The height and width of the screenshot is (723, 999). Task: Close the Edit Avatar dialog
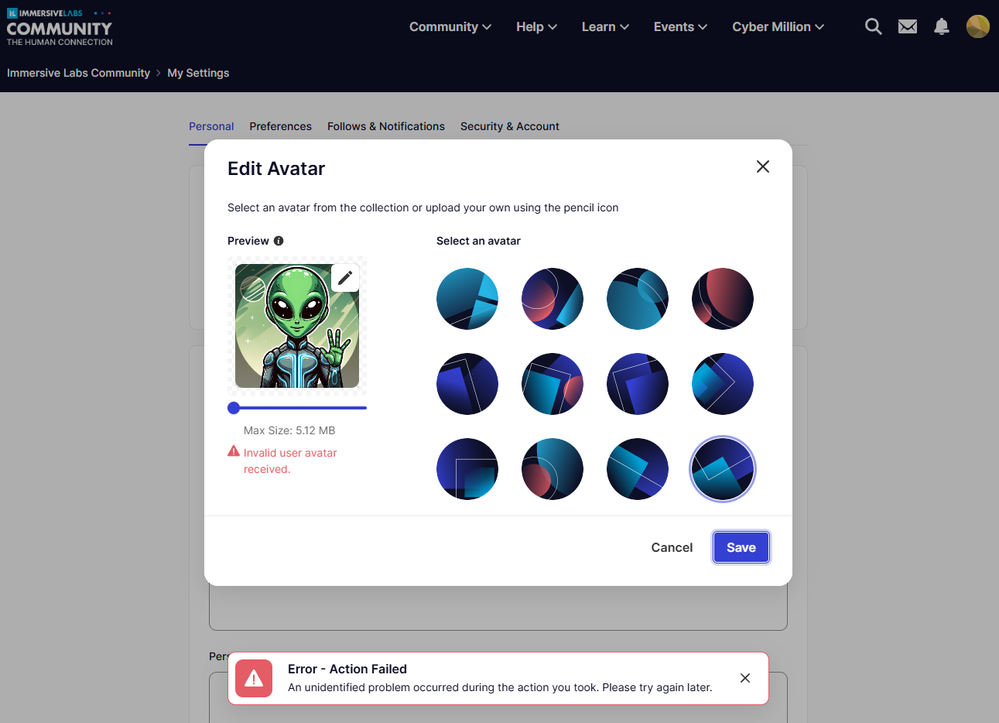tap(763, 167)
